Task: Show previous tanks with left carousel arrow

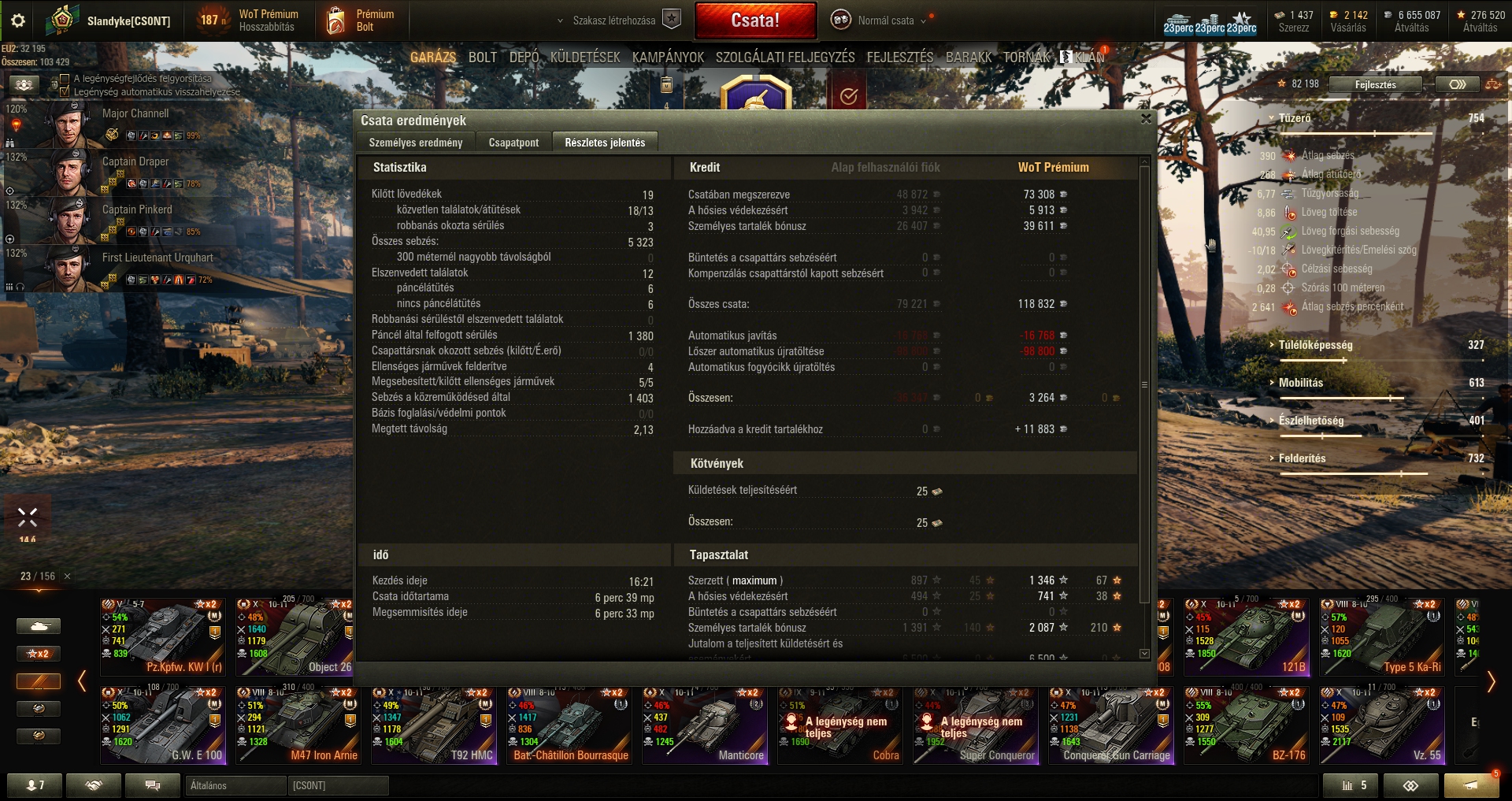Action: 82,682
